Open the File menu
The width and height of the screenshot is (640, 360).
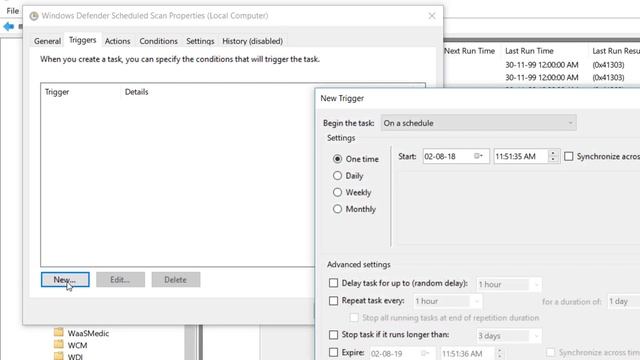13,11
